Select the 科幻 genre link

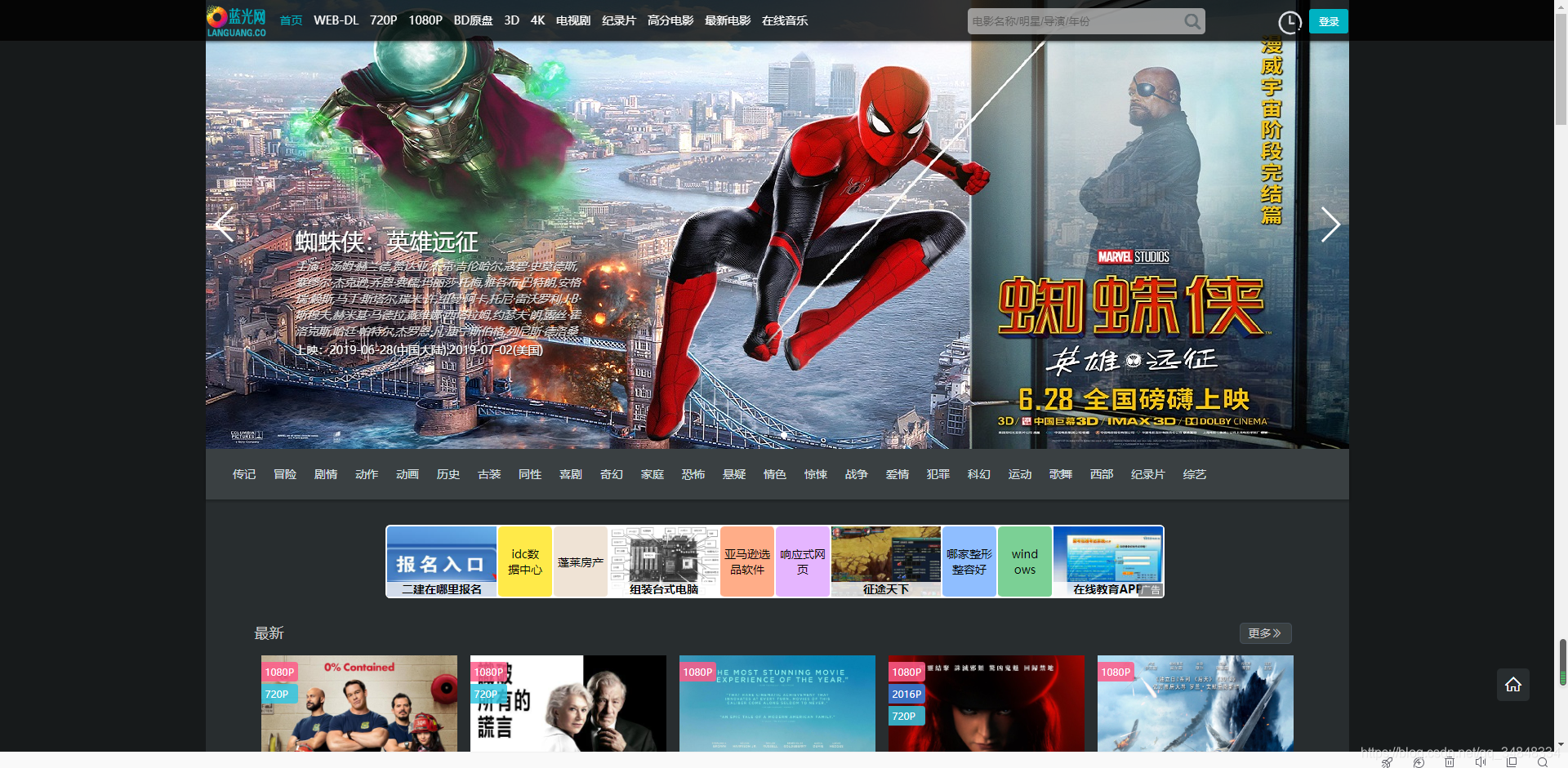tap(979, 474)
